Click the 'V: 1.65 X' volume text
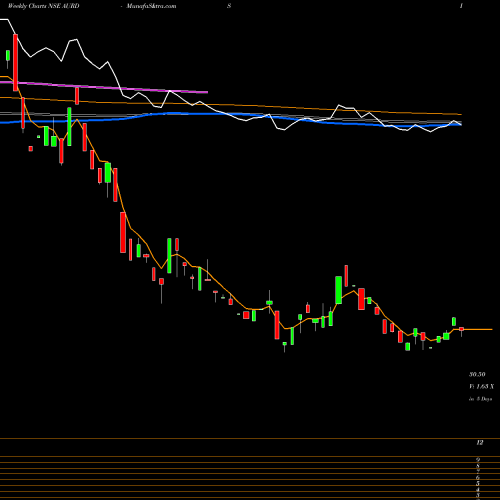This screenshot has height=500, width=500. pos(481,387)
